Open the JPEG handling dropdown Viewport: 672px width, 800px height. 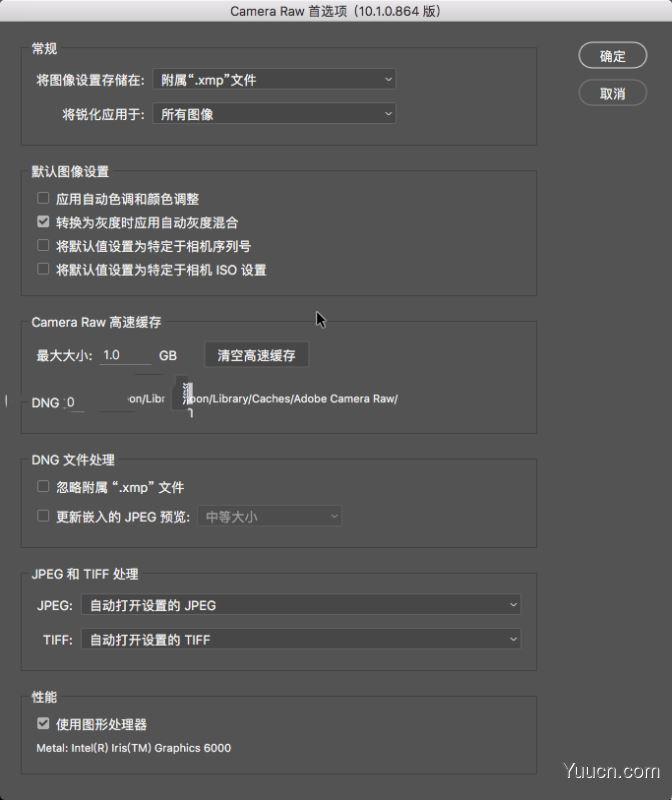pos(301,605)
